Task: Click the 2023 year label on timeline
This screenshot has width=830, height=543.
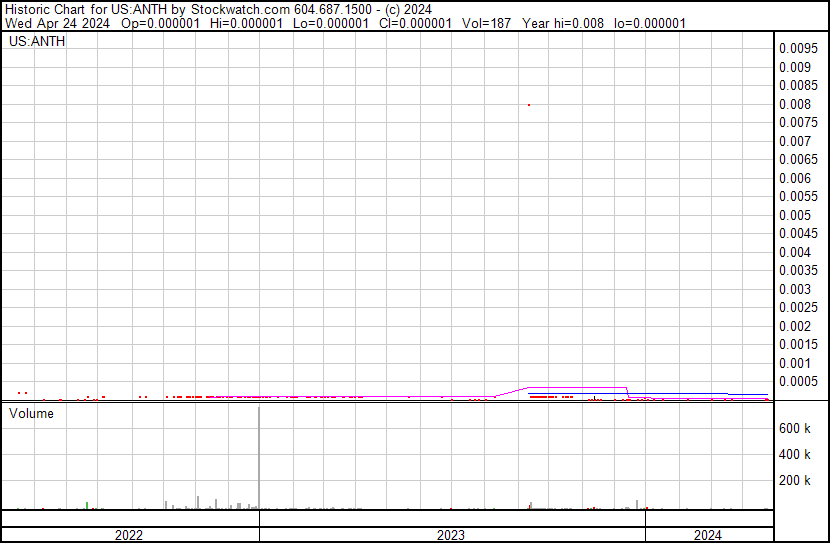Action: (x=451, y=535)
